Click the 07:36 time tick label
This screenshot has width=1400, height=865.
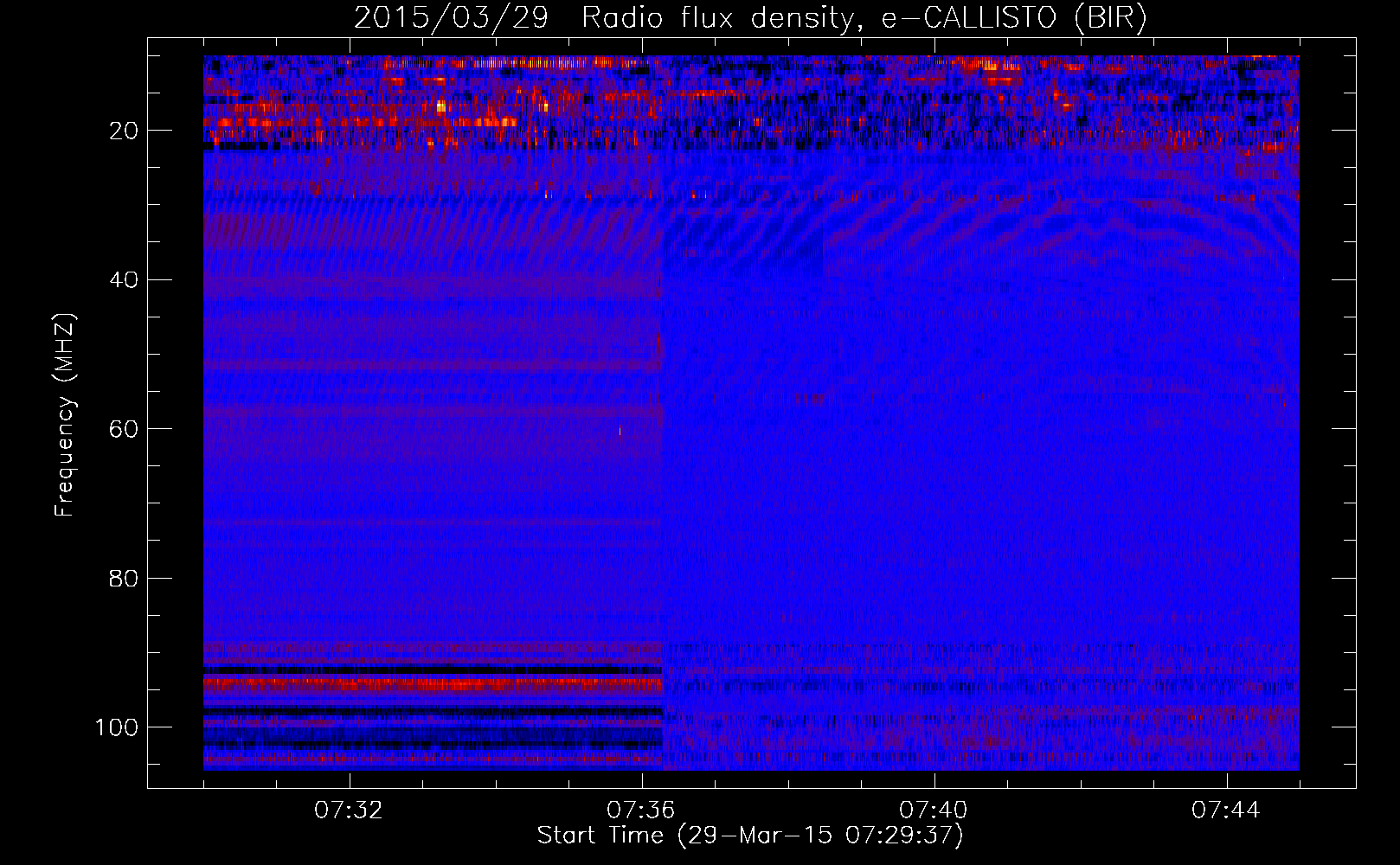click(641, 811)
